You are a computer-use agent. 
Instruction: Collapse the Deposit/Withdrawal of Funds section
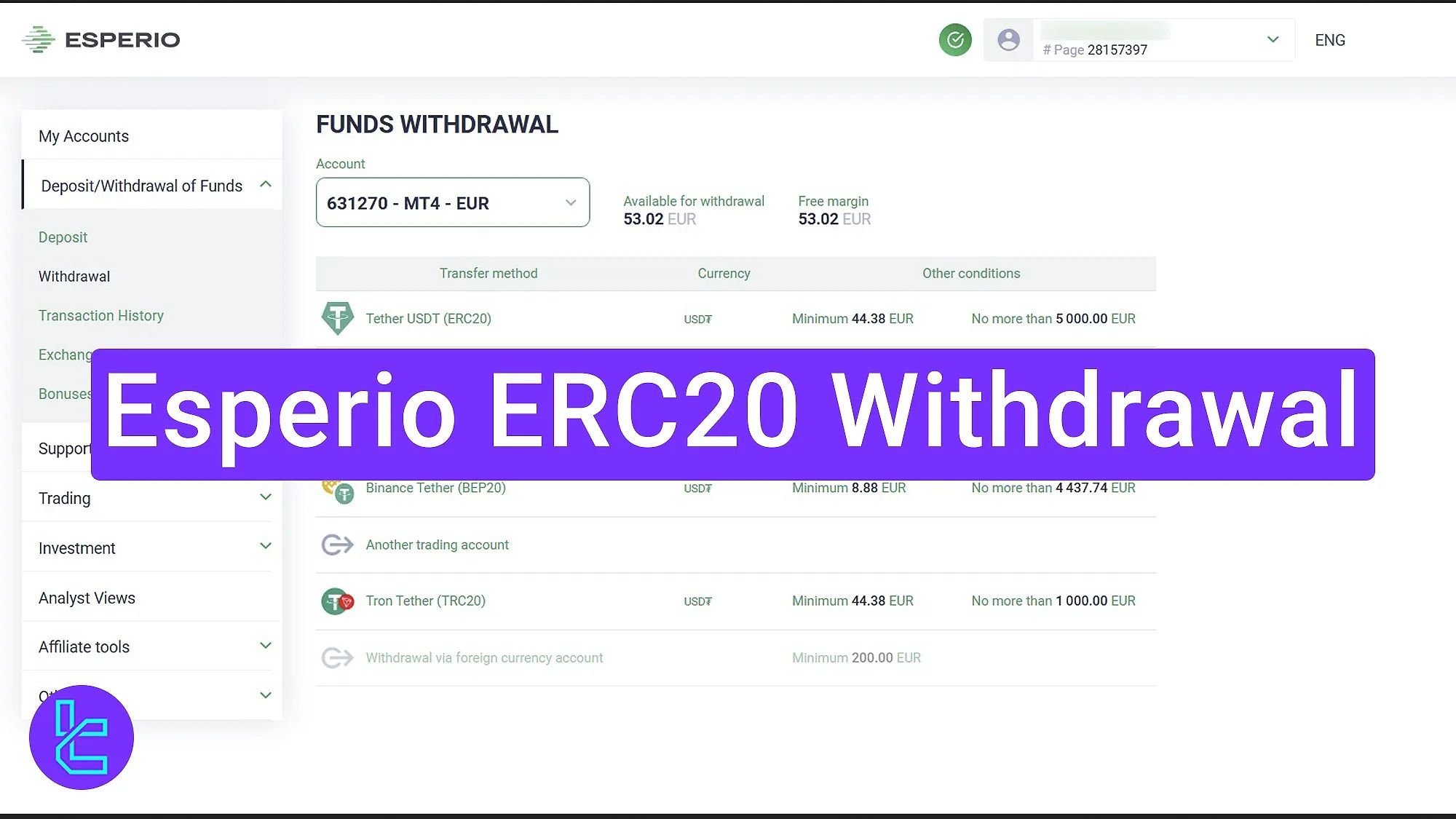pyautogui.click(x=266, y=185)
